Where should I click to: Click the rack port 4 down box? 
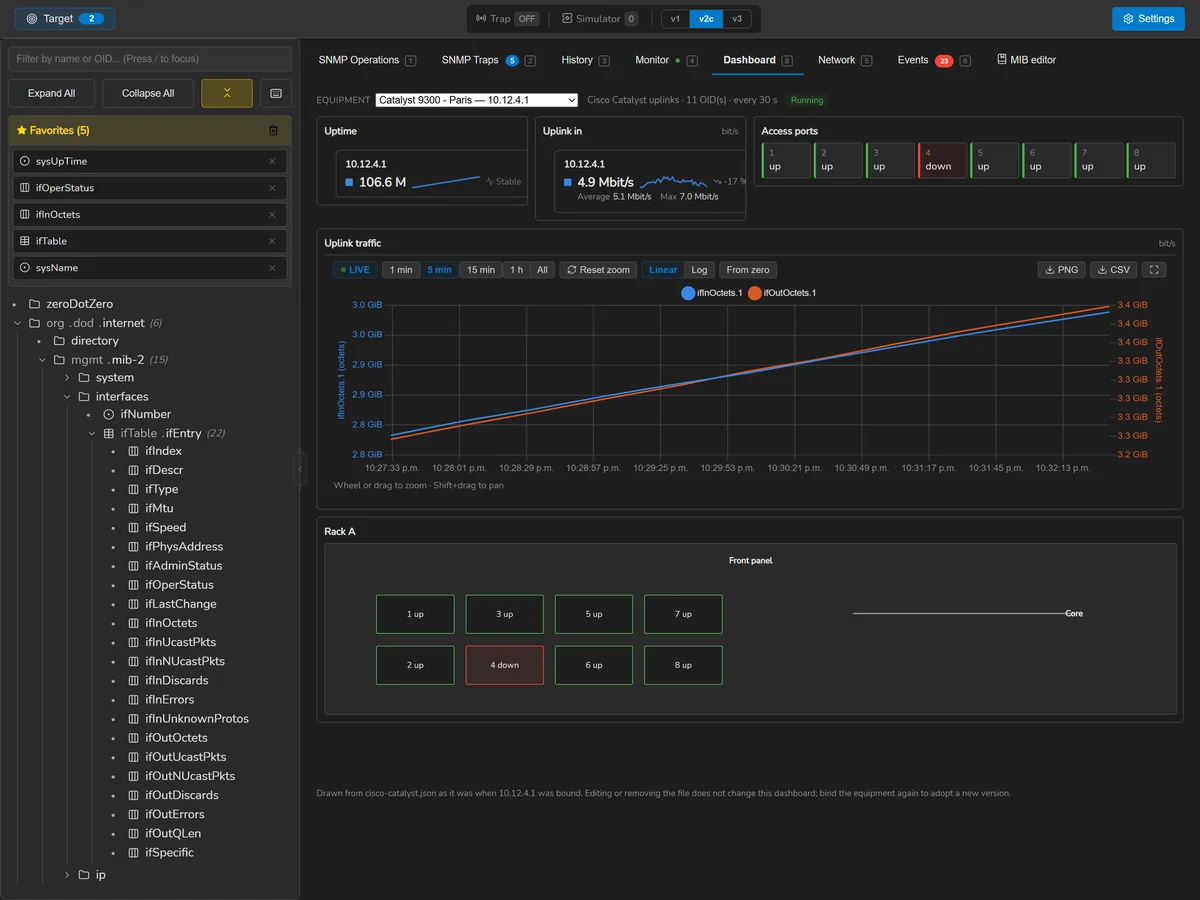coord(505,665)
